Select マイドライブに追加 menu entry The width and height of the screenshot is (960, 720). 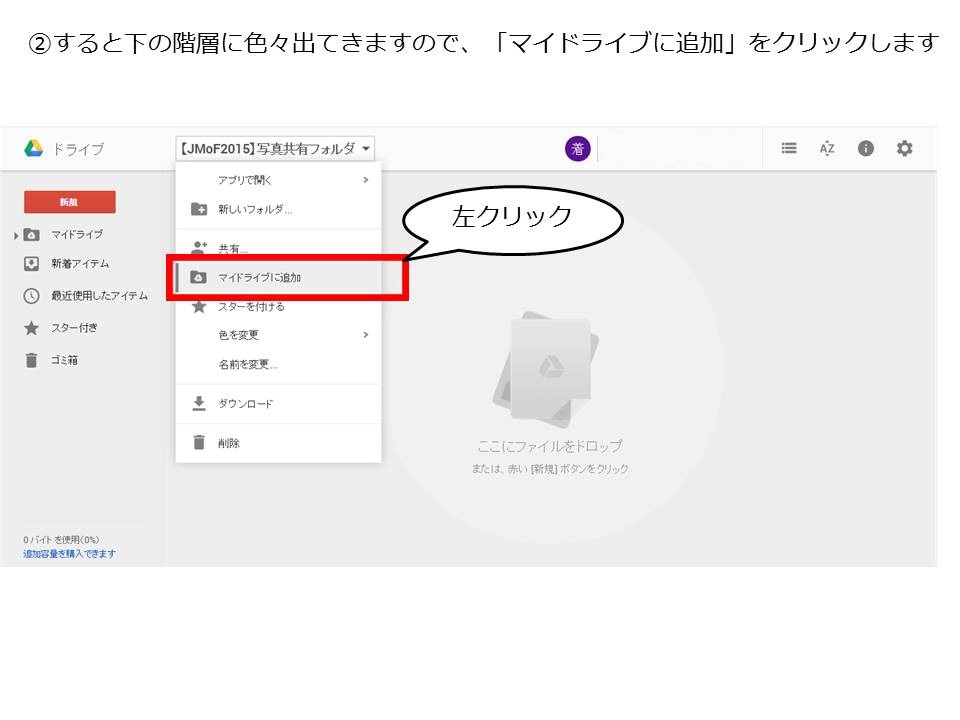pos(279,277)
